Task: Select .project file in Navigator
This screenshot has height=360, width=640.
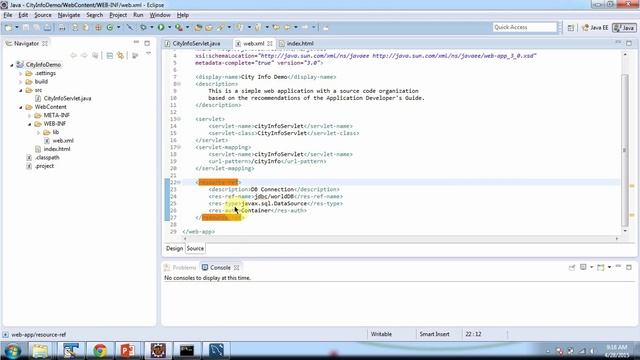Action: 44,166
